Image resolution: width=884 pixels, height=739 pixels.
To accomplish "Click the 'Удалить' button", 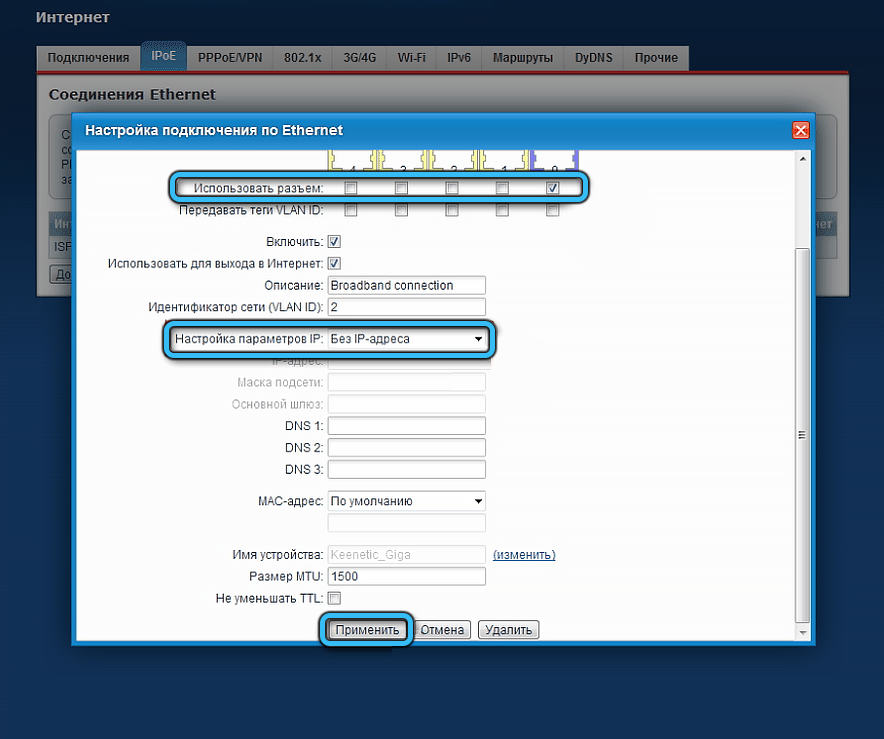I will (x=509, y=630).
